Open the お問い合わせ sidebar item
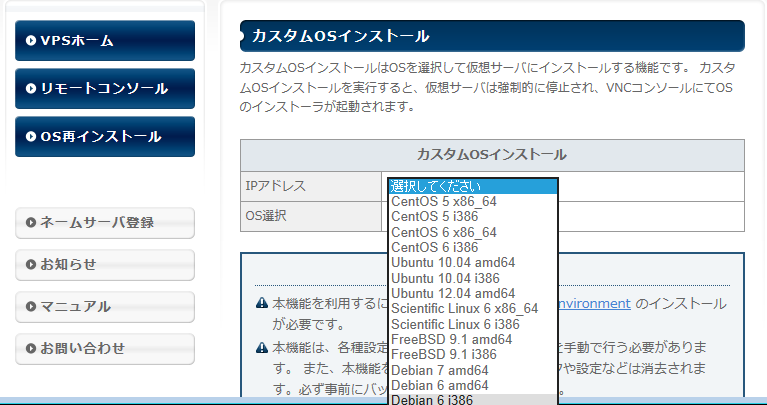767x405 pixels. point(105,349)
